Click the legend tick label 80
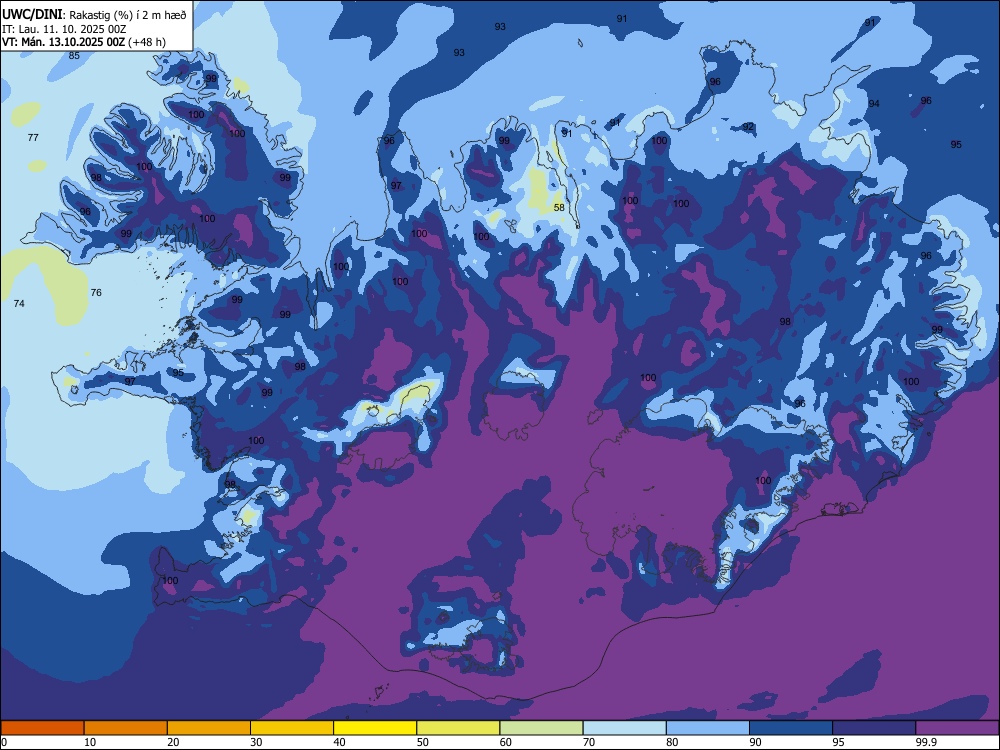This screenshot has height=750, width=1000. point(672,742)
